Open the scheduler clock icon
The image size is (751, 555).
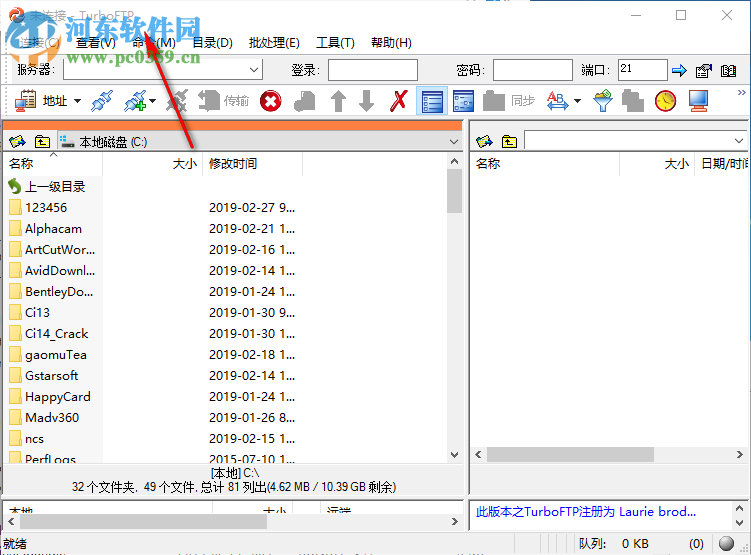pos(665,101)
